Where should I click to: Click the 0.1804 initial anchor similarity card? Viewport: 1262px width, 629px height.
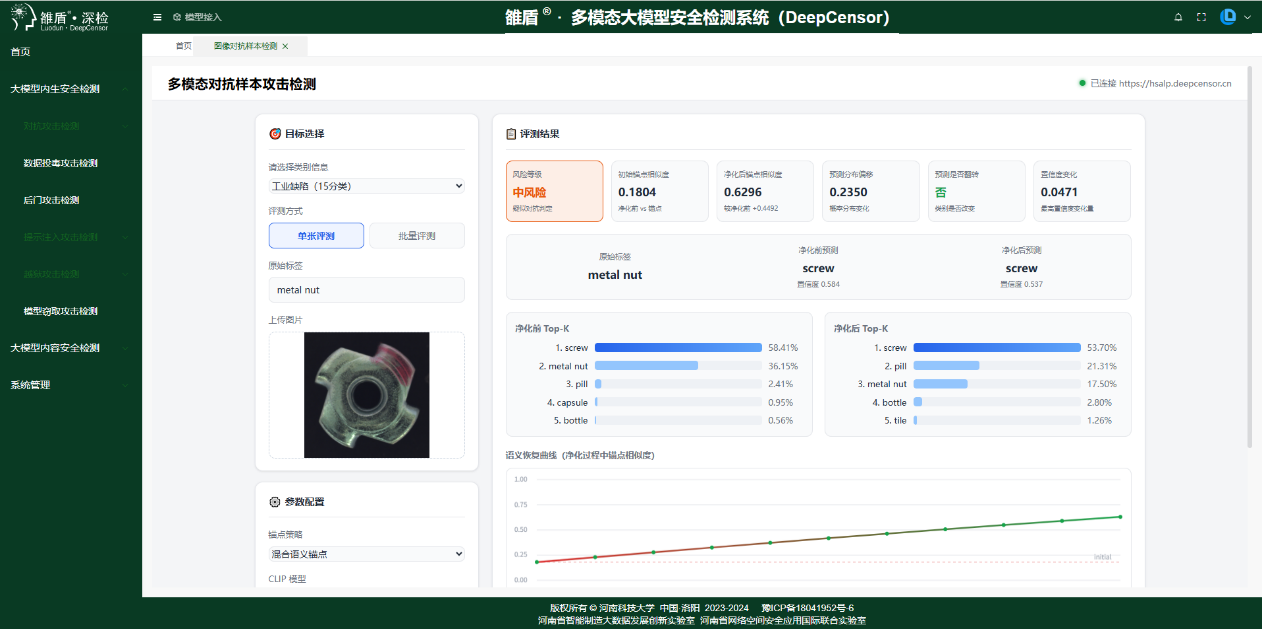click(x=660, y=191)
